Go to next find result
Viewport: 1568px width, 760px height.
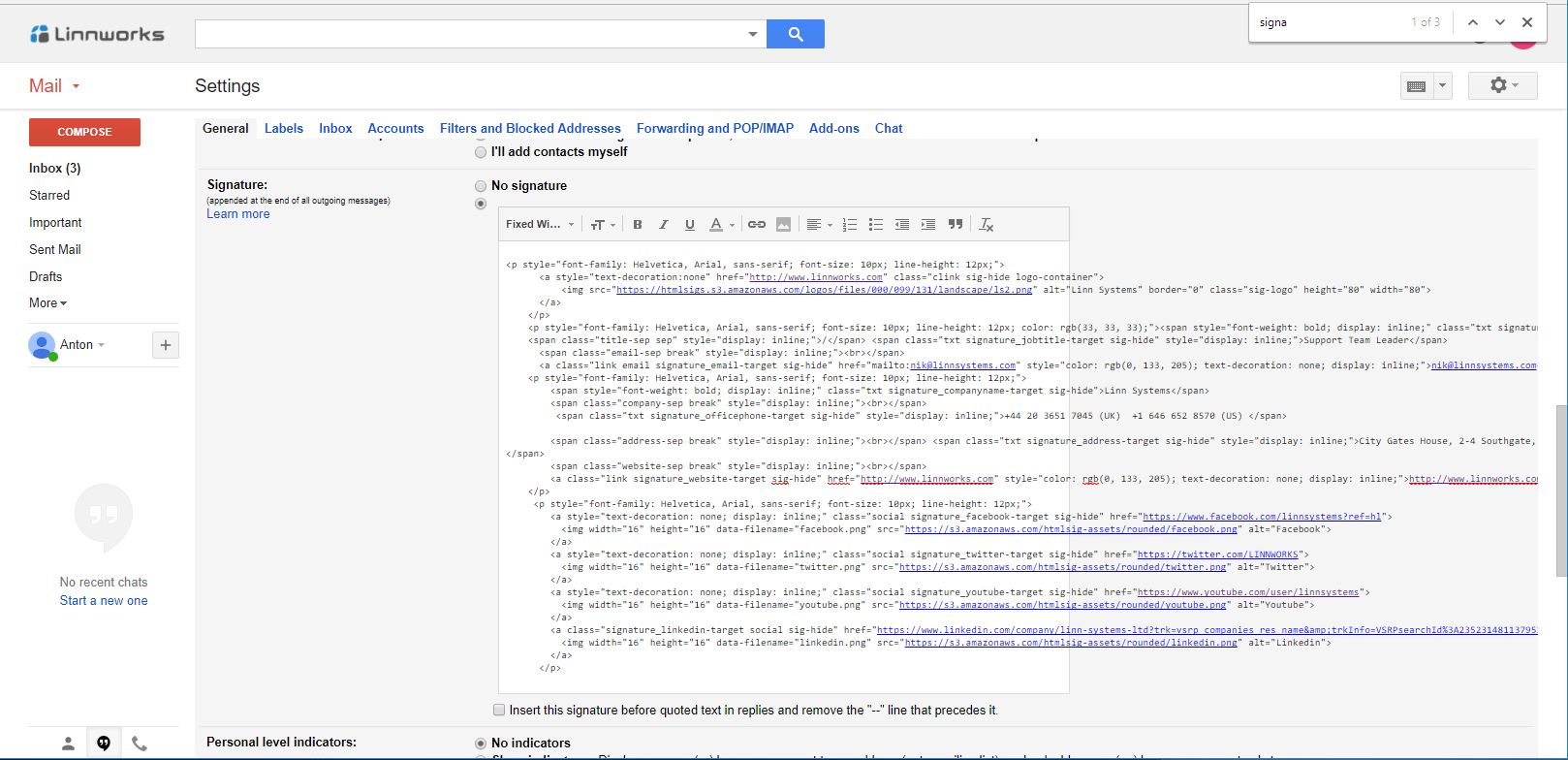point(1500,22)
